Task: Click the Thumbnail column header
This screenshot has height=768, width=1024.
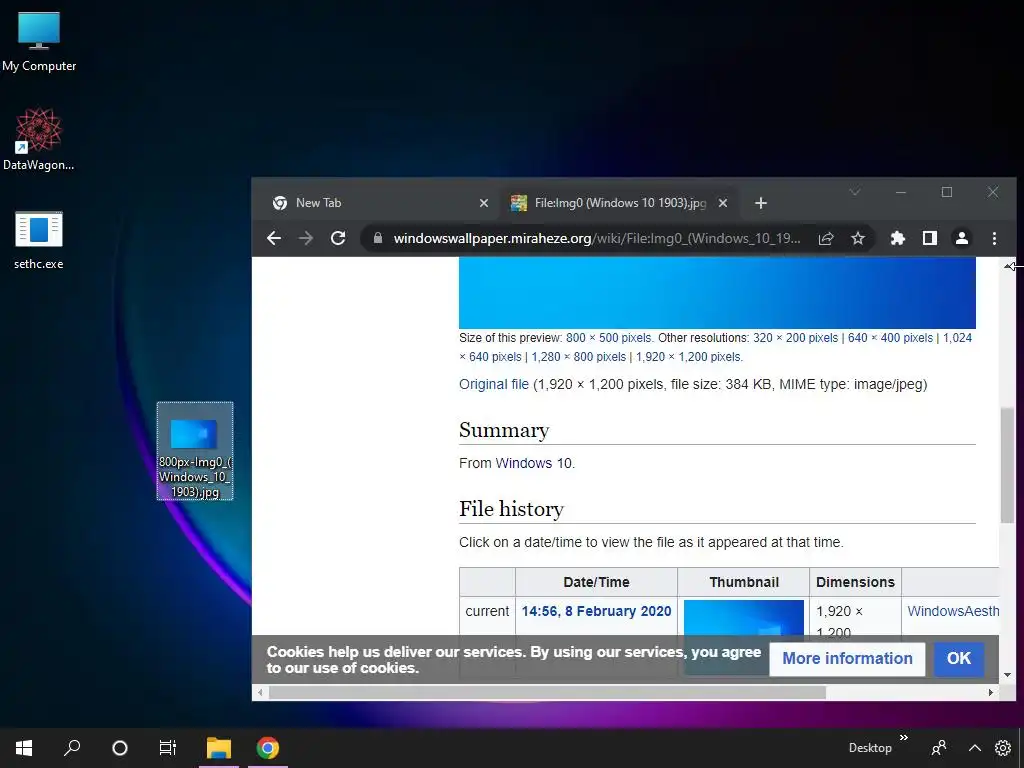Action: pyautogui.click(x=744, y=582)
